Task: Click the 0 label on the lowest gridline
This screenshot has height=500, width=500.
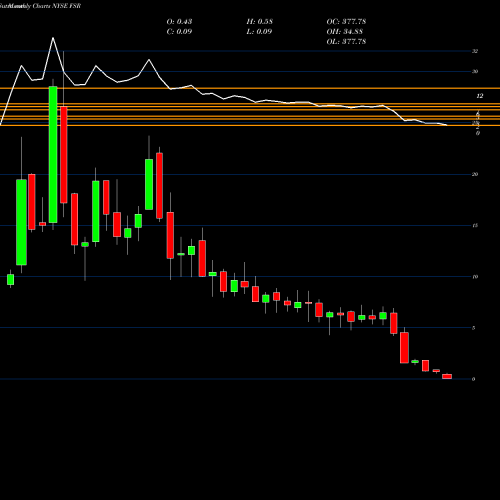Action: pyautogui.click(x=473, y=379)
